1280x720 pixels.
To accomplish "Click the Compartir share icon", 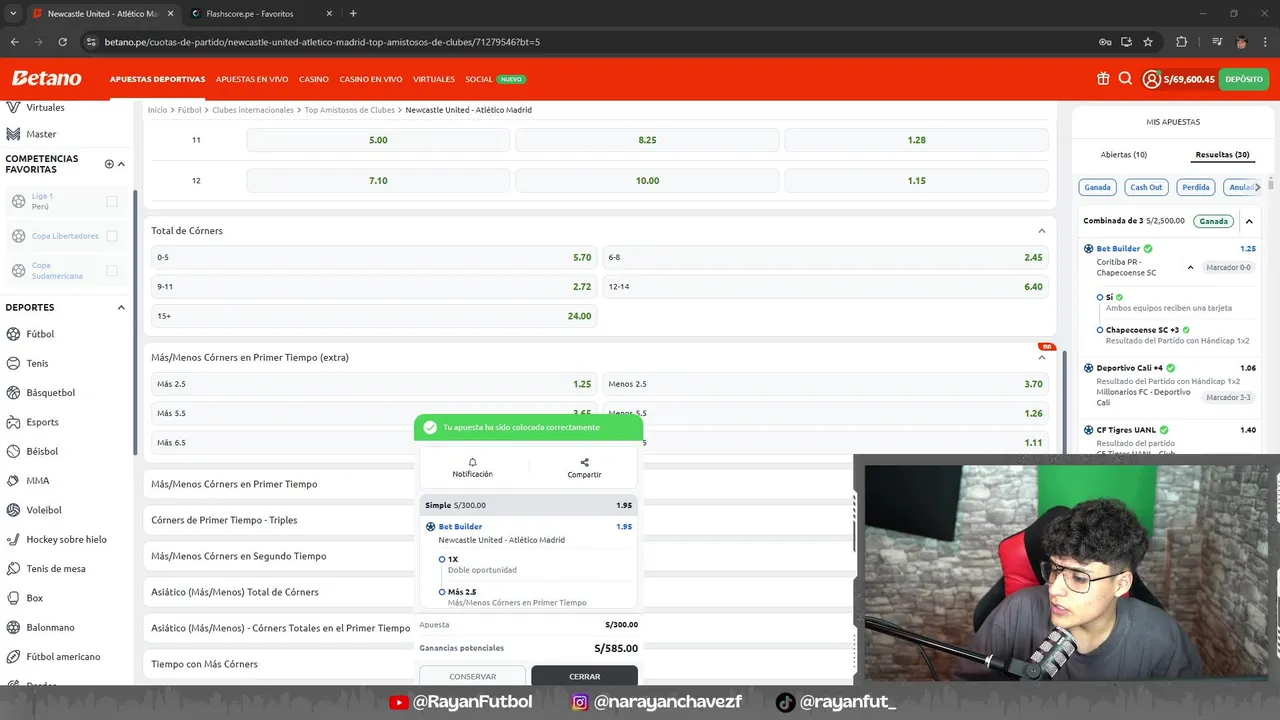I will (584, 462).
